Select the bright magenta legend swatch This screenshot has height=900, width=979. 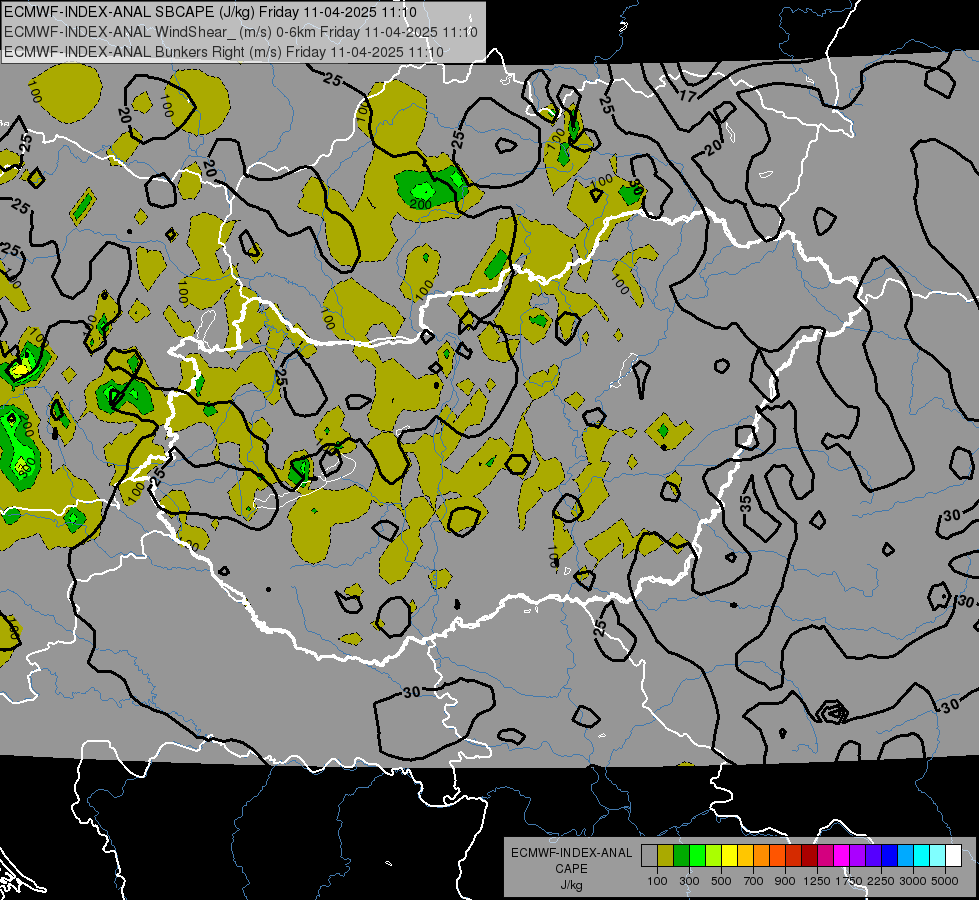(x=842, y=855)
